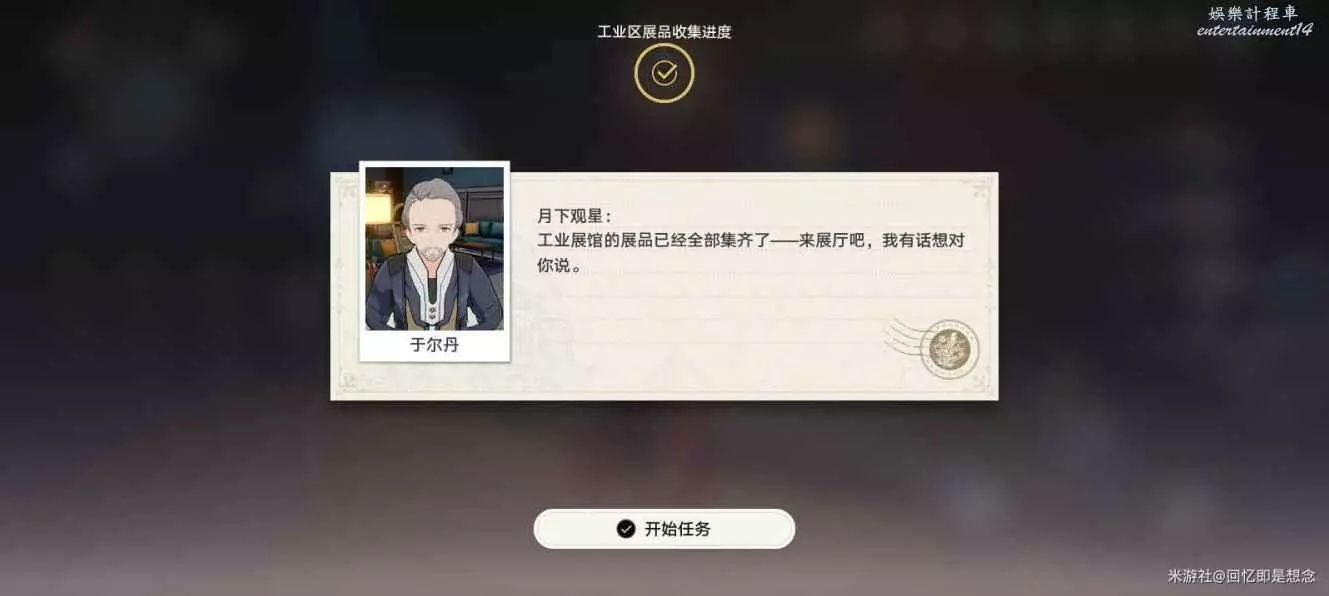Image resolution: width=1329 pixels, height=596 pixels.
Task: Start the mission with the 开始任务 button
Action: [664, 529]
